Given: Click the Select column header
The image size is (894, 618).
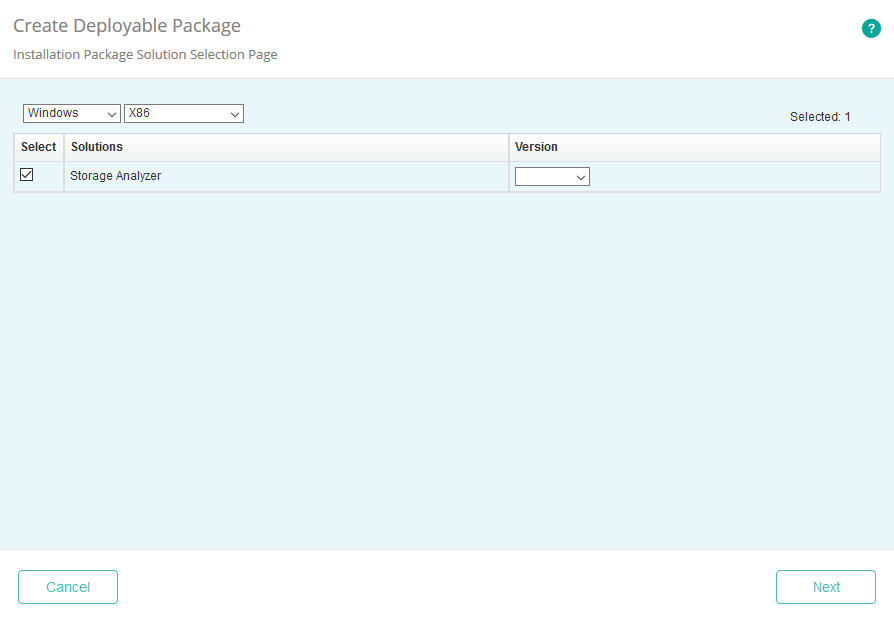Looking at the screenshot, I should coord(38,147).
